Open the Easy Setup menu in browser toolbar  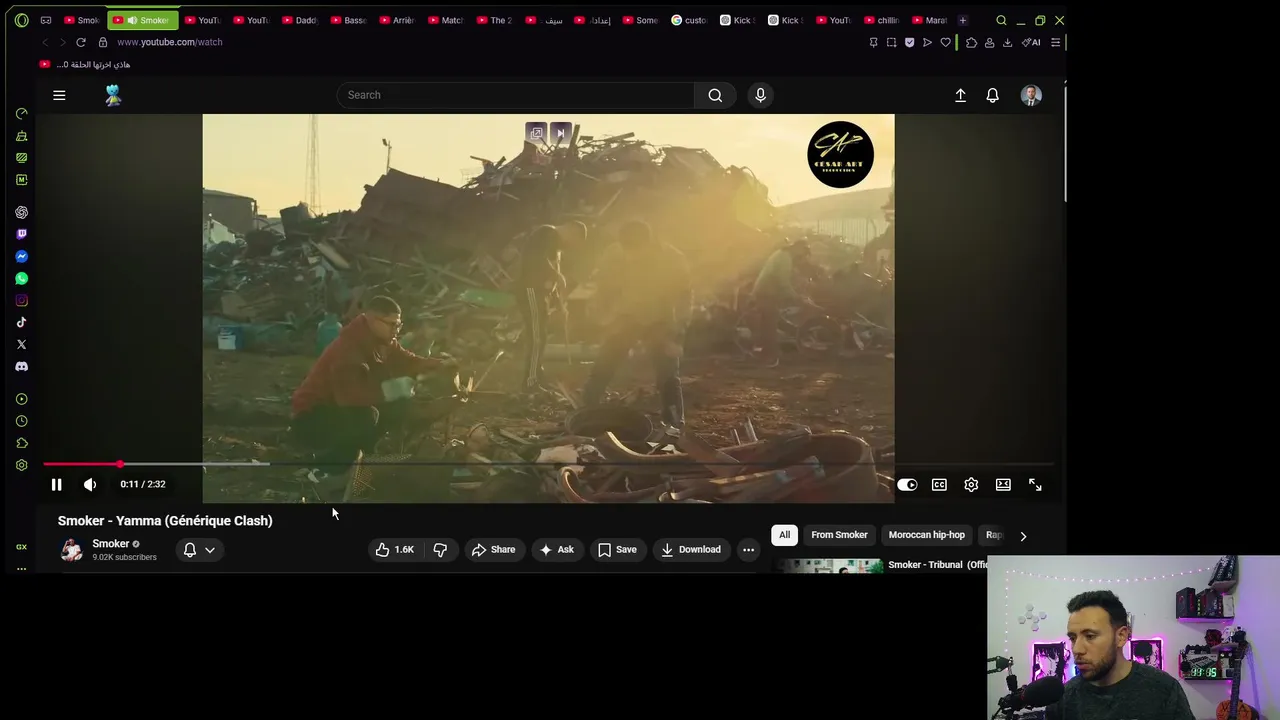click(1055, 42)
